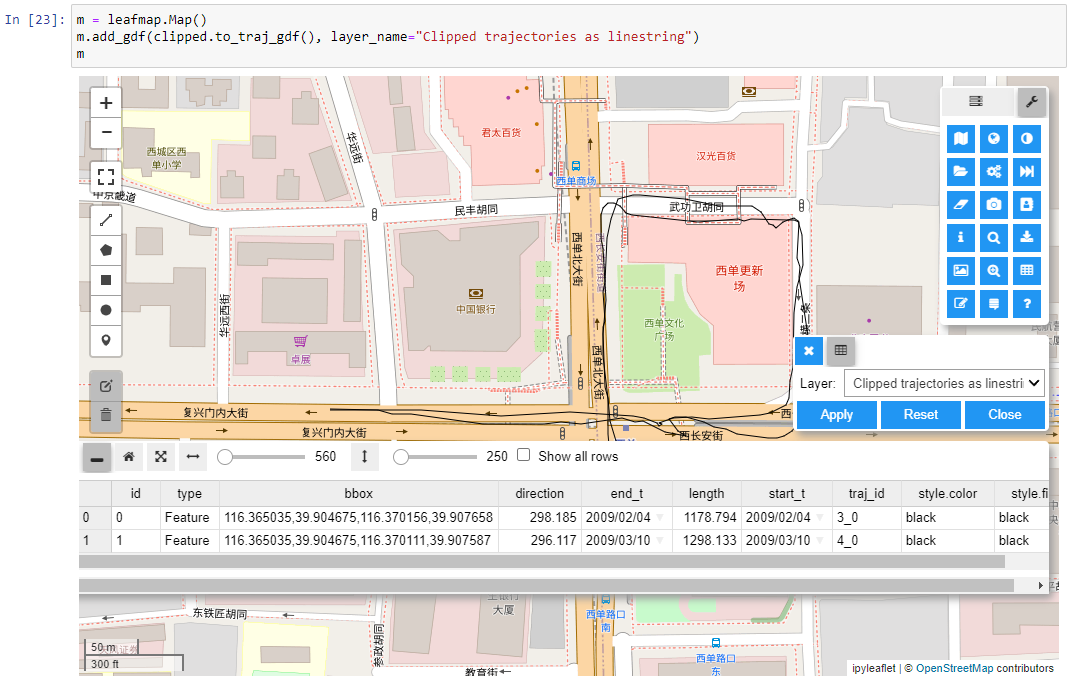Select the draw polygon tool

click(x=106, y=250)
